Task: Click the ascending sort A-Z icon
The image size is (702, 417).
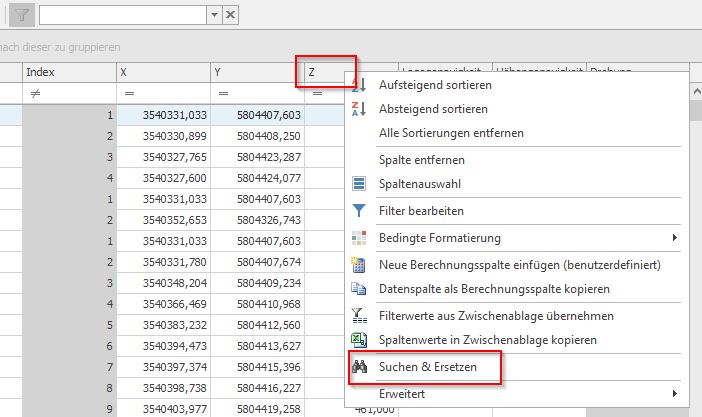Action: [x=360, y=86]
